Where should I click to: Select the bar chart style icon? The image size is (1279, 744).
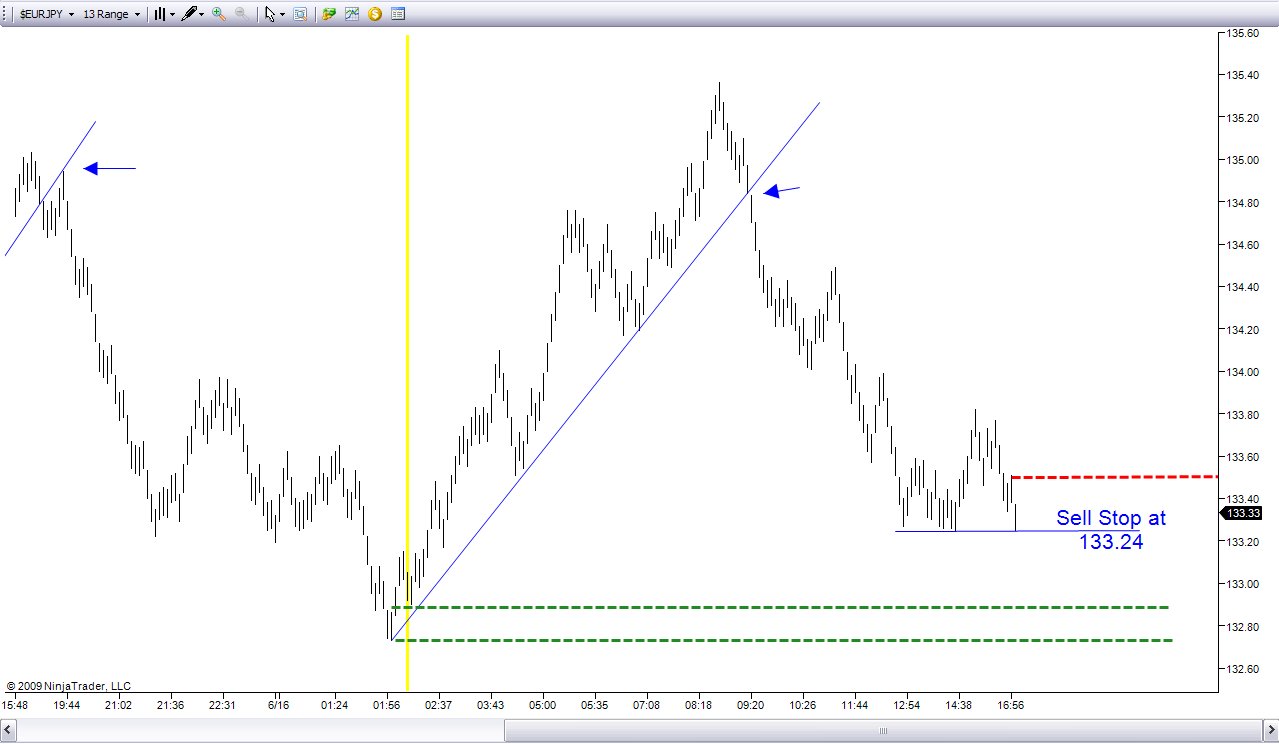point(160,14)
